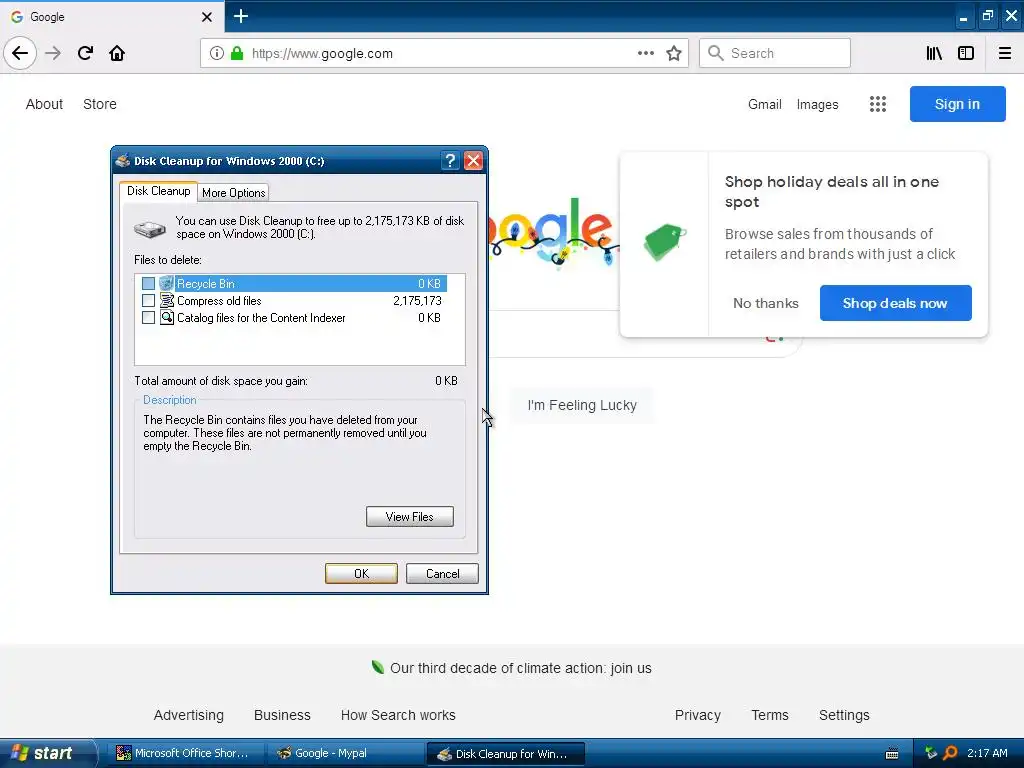Switch to the More Options tab
Screen dimensions: 1024x768
click(x=233, y=193)
